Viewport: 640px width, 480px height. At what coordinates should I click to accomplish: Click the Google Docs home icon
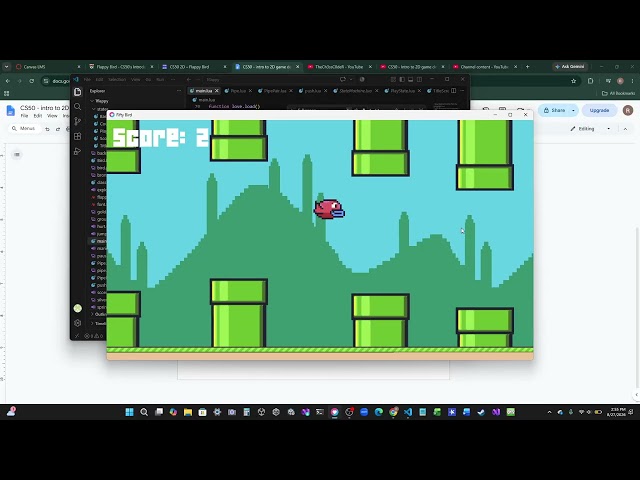coord(11,110)
